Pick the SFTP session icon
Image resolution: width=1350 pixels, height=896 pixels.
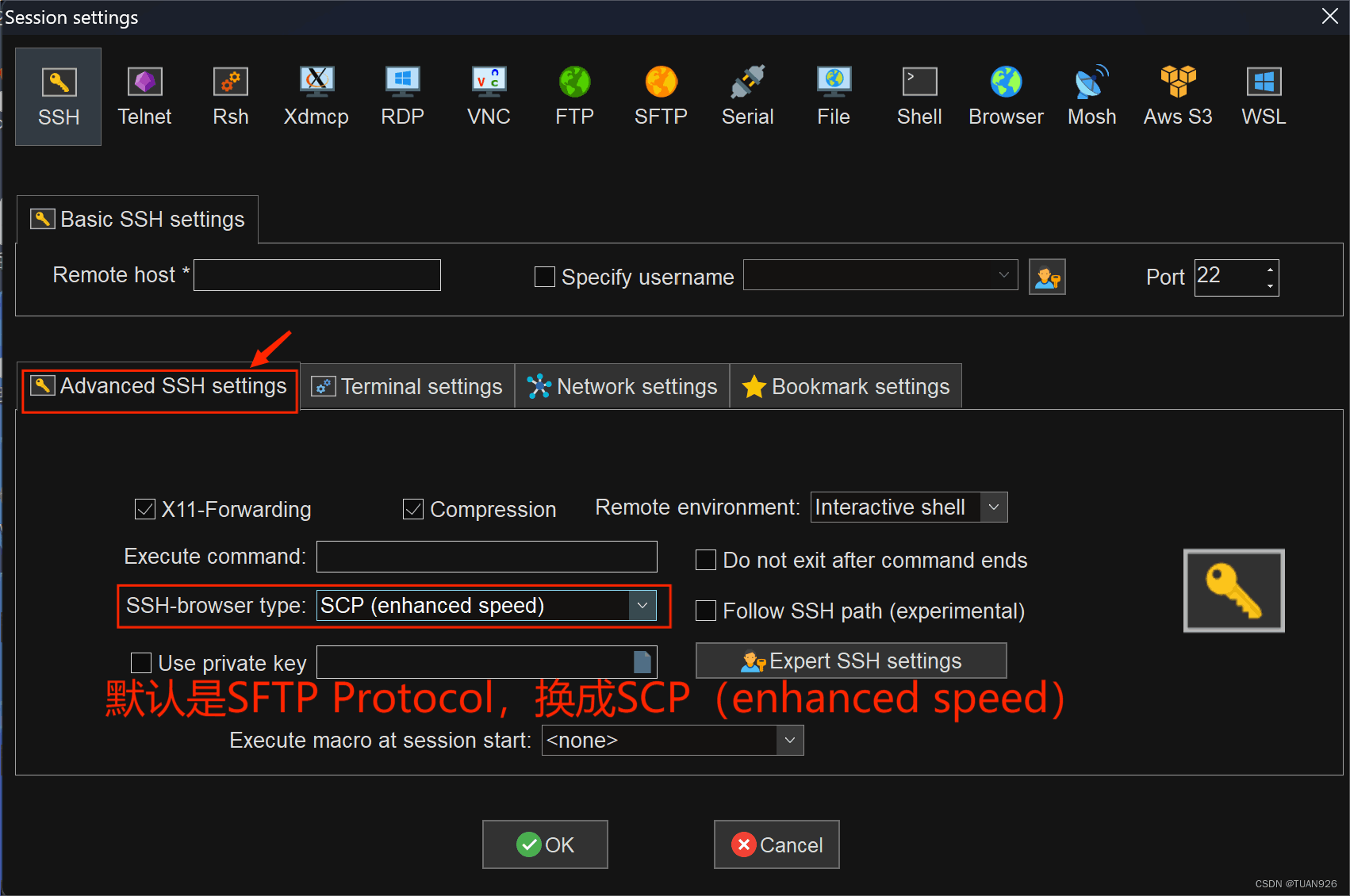(661, 97)
